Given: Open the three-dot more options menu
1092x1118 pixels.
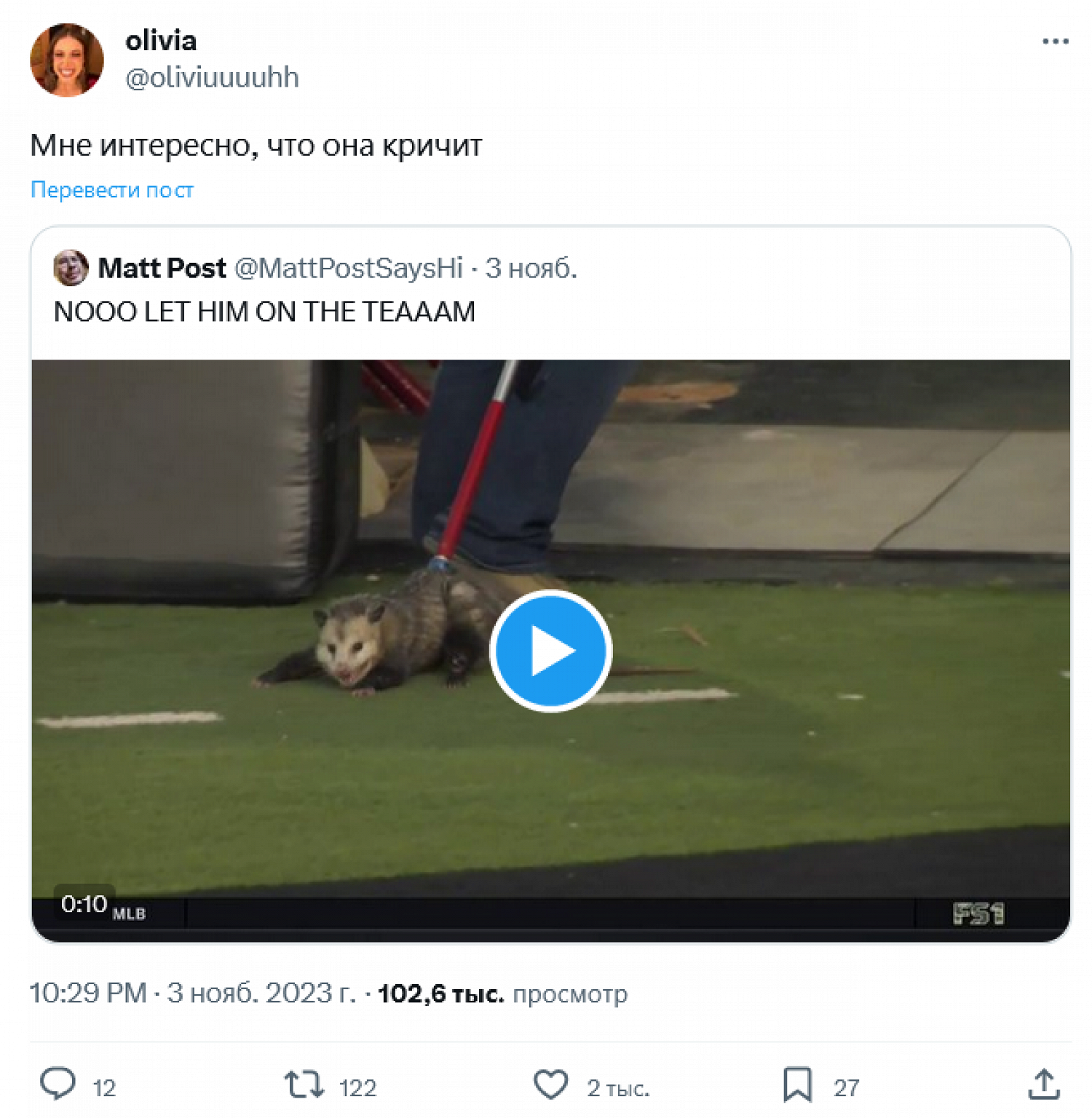Looking at the screenshot, I should coord(1055,41).
